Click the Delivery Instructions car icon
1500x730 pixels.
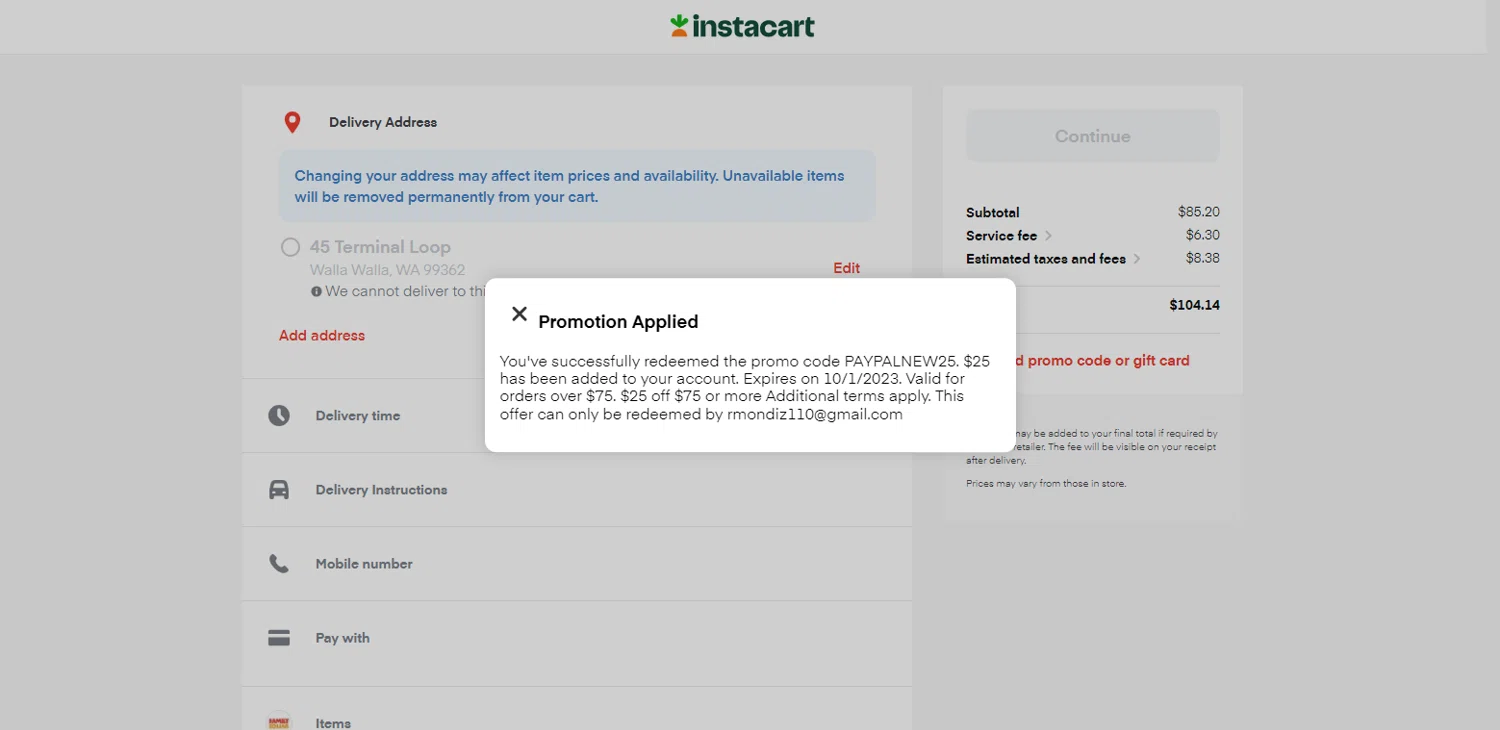tap(279, 490)
